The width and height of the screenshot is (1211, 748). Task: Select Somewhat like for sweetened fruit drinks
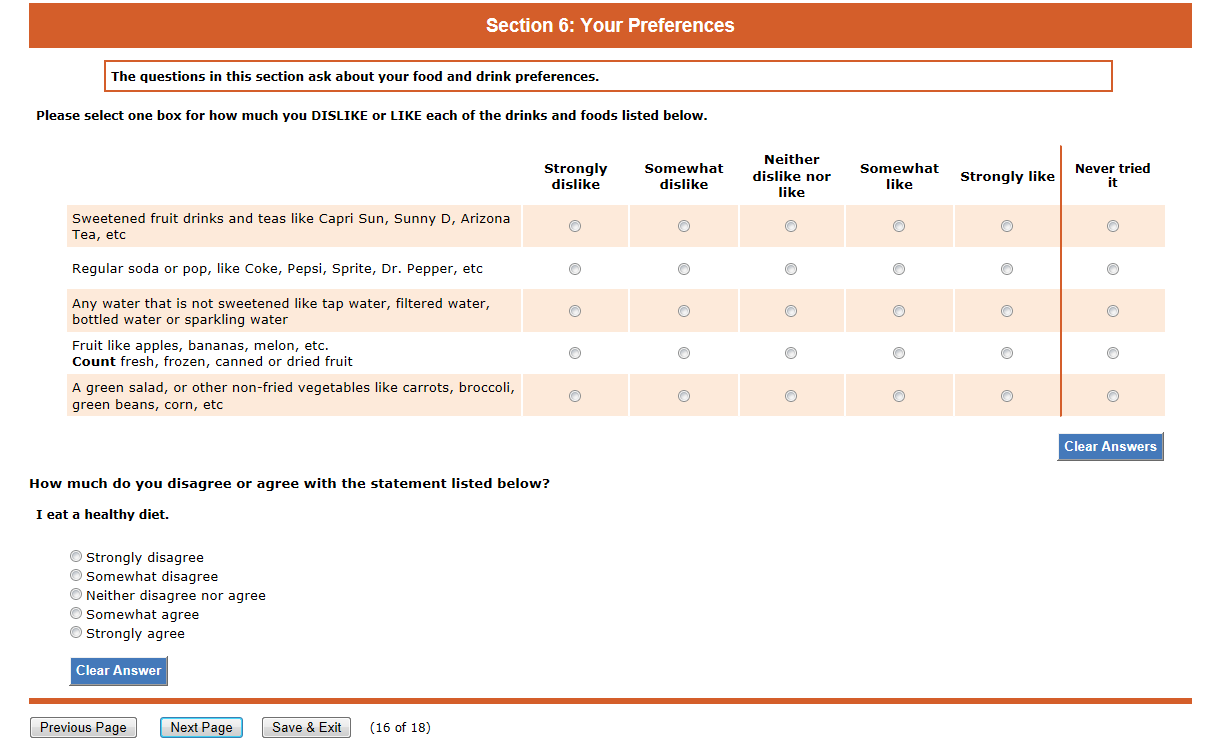pyautogui.click(x=899, y=227)
